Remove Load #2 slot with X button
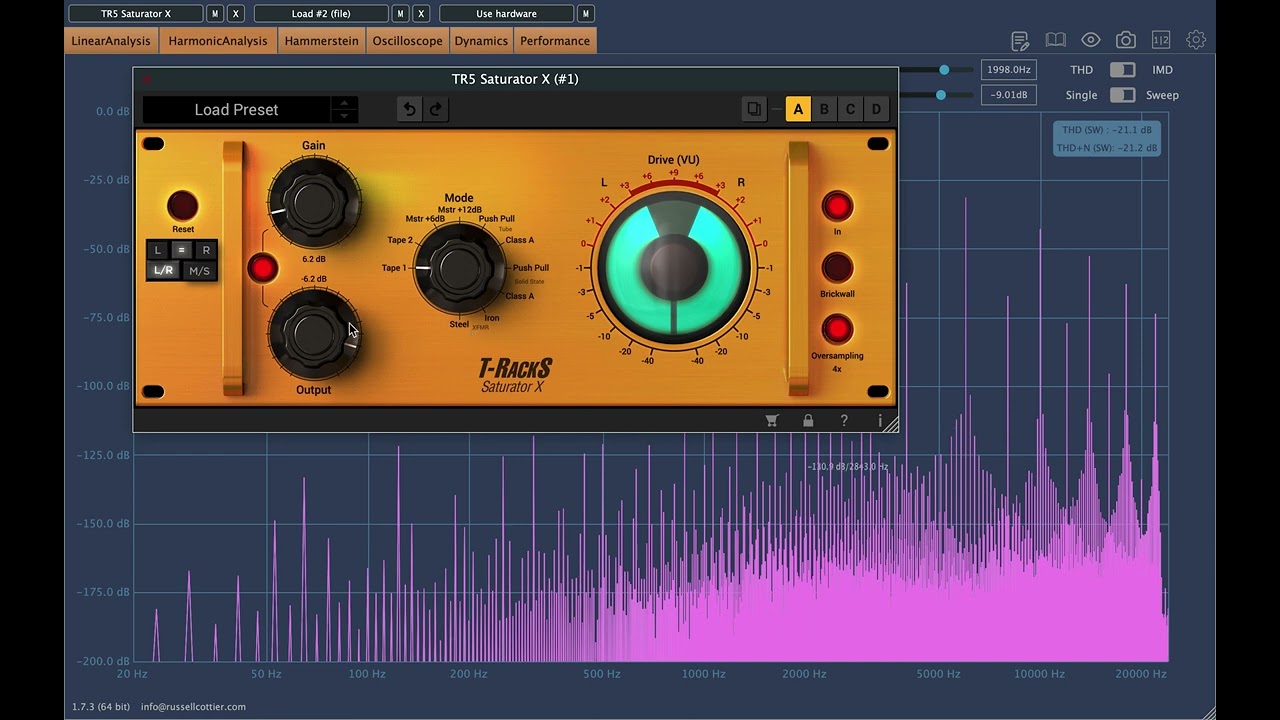Viewport: 1280px width, 720px height. (421, 14)
